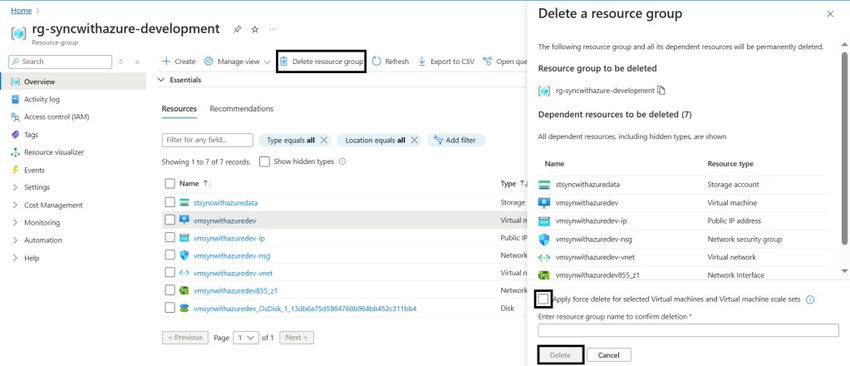850x366 pixels.
Task: Click Create in the toolbar
Action: 179,61
